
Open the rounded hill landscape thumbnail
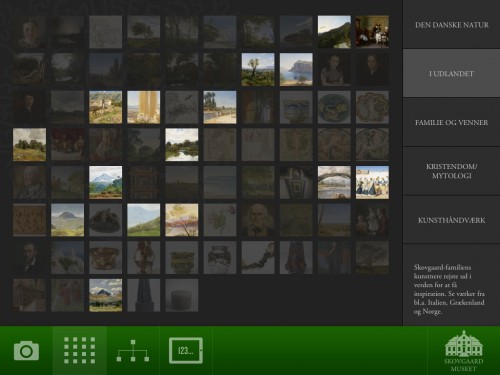[68, 220]
